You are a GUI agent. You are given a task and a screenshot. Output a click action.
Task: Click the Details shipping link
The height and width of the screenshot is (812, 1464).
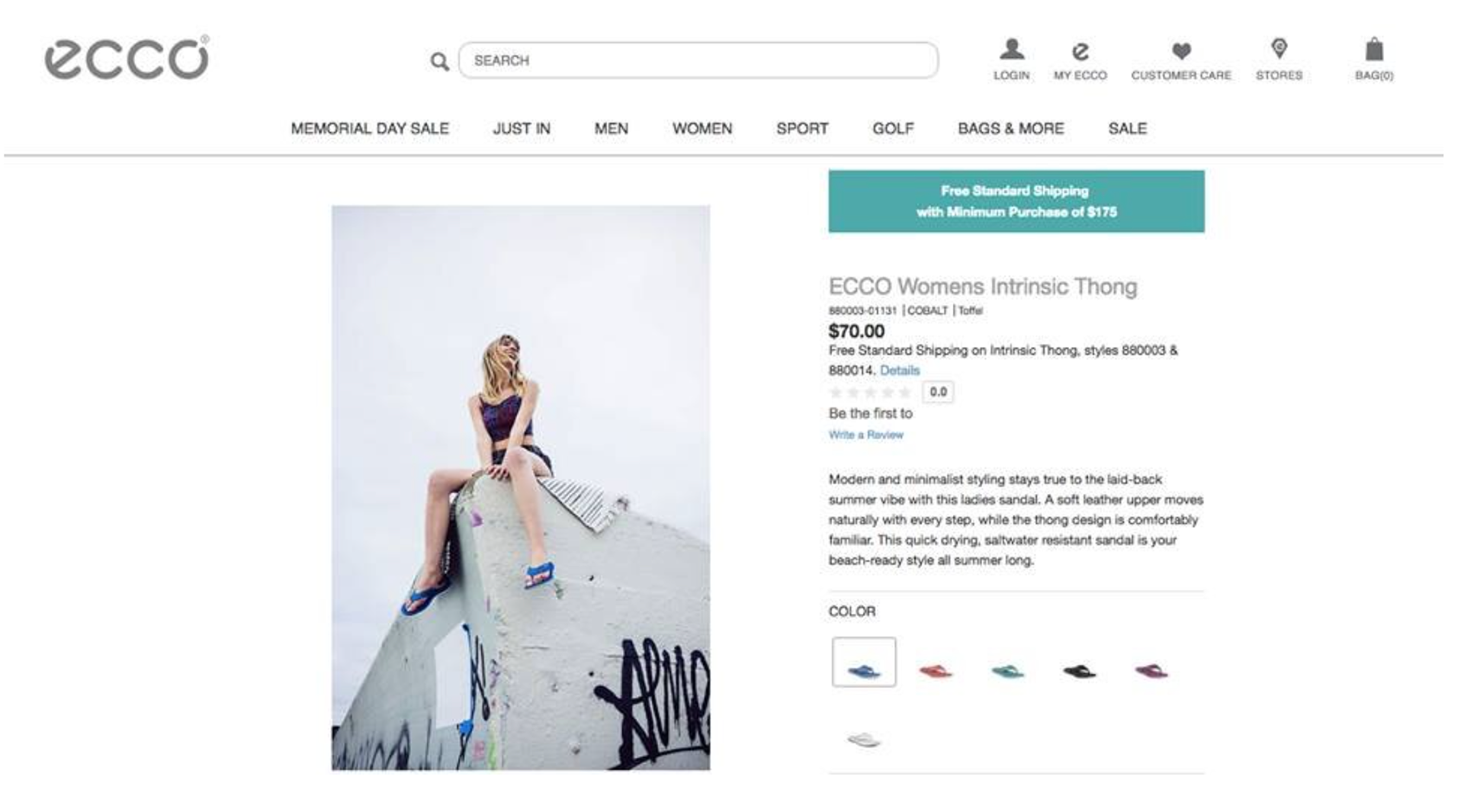pos(900,371)
